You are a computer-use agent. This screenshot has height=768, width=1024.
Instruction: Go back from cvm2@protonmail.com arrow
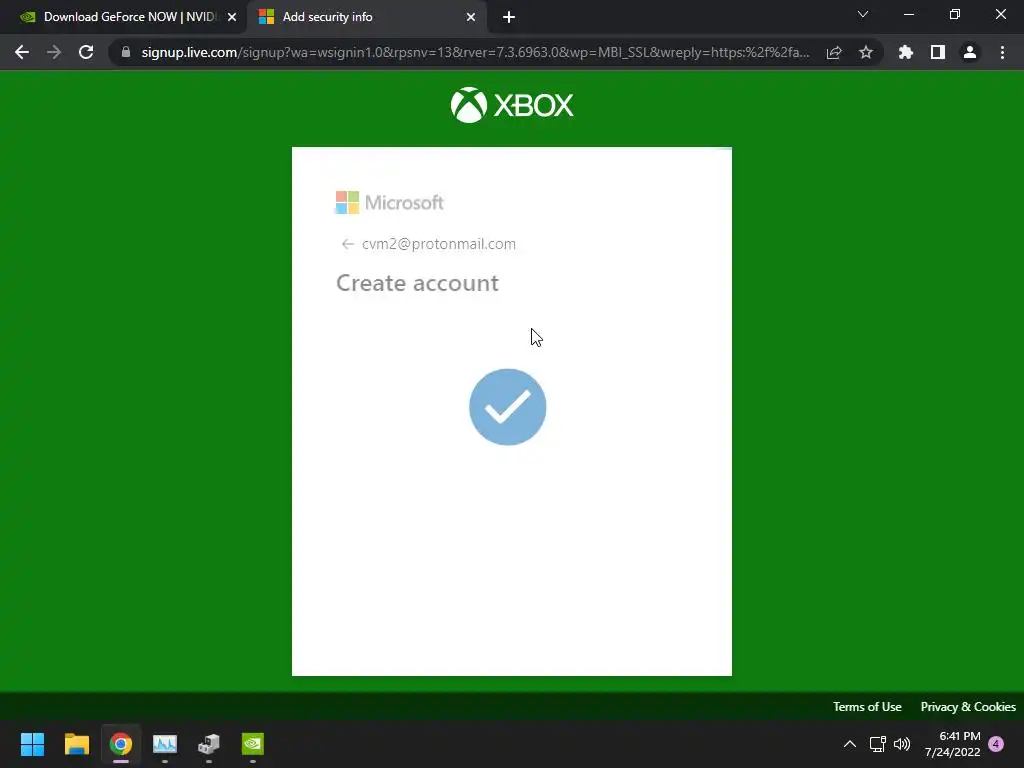[347, 244]
